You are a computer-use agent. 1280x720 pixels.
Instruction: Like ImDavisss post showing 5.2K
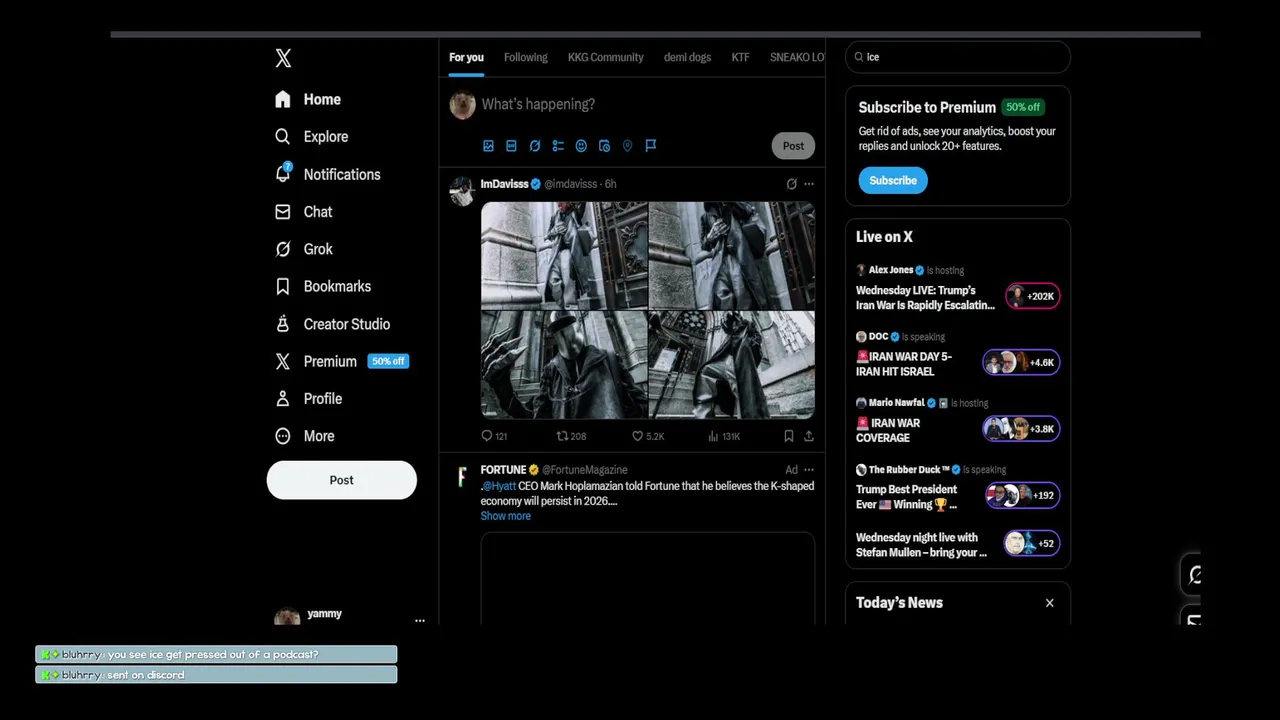648,436
